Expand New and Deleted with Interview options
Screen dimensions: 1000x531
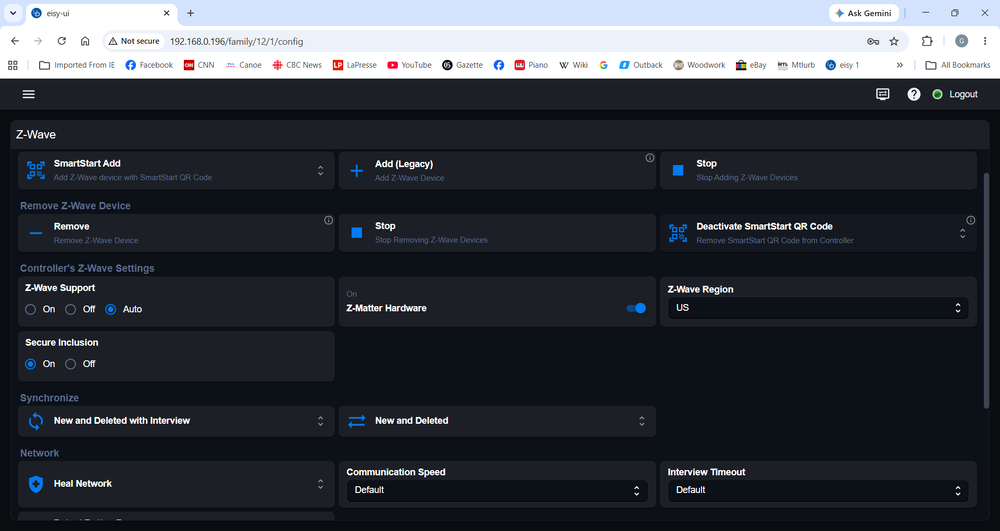coord(320,421)
